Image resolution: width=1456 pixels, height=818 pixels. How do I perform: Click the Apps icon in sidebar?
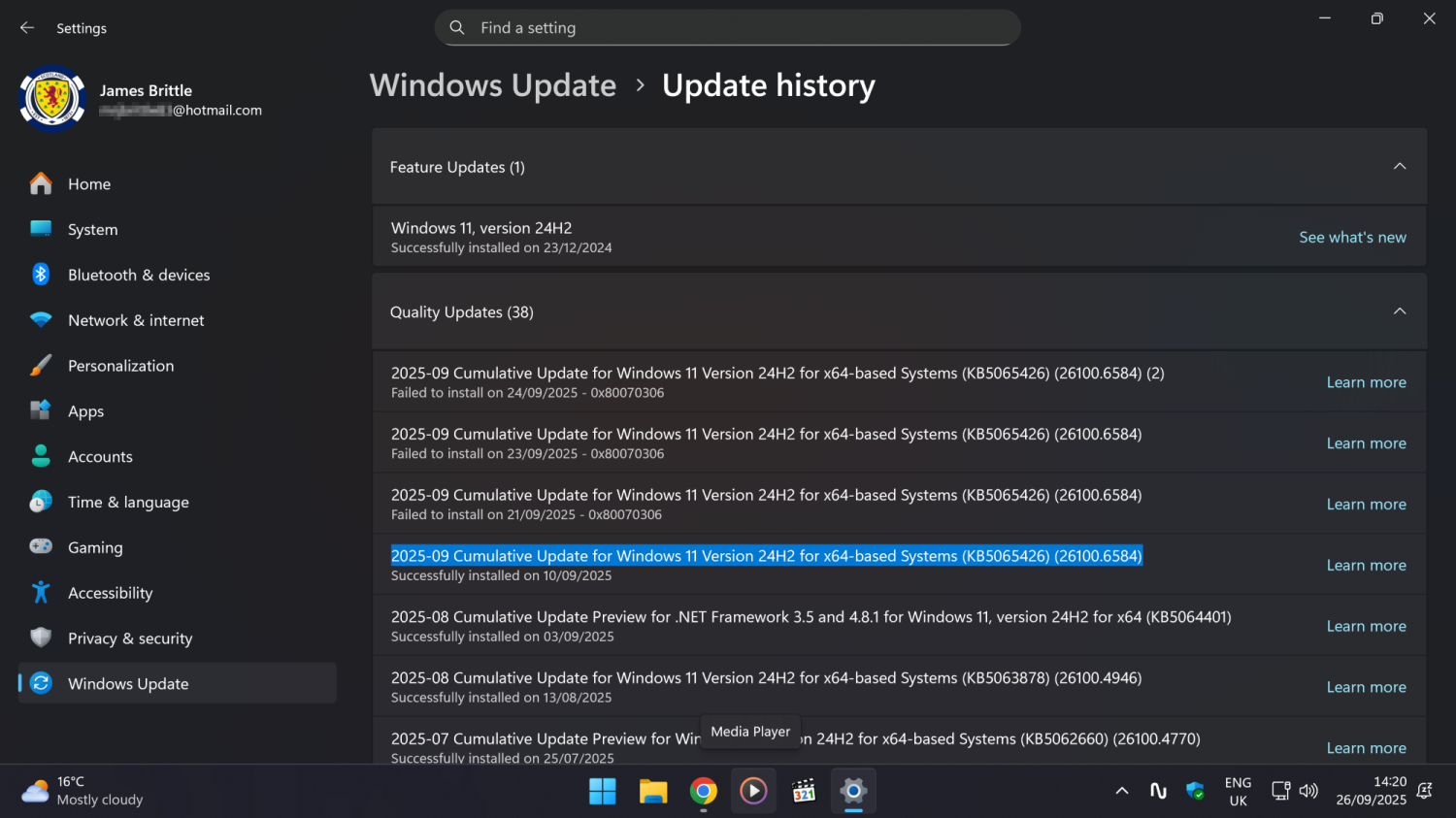[x=41, y=410]
